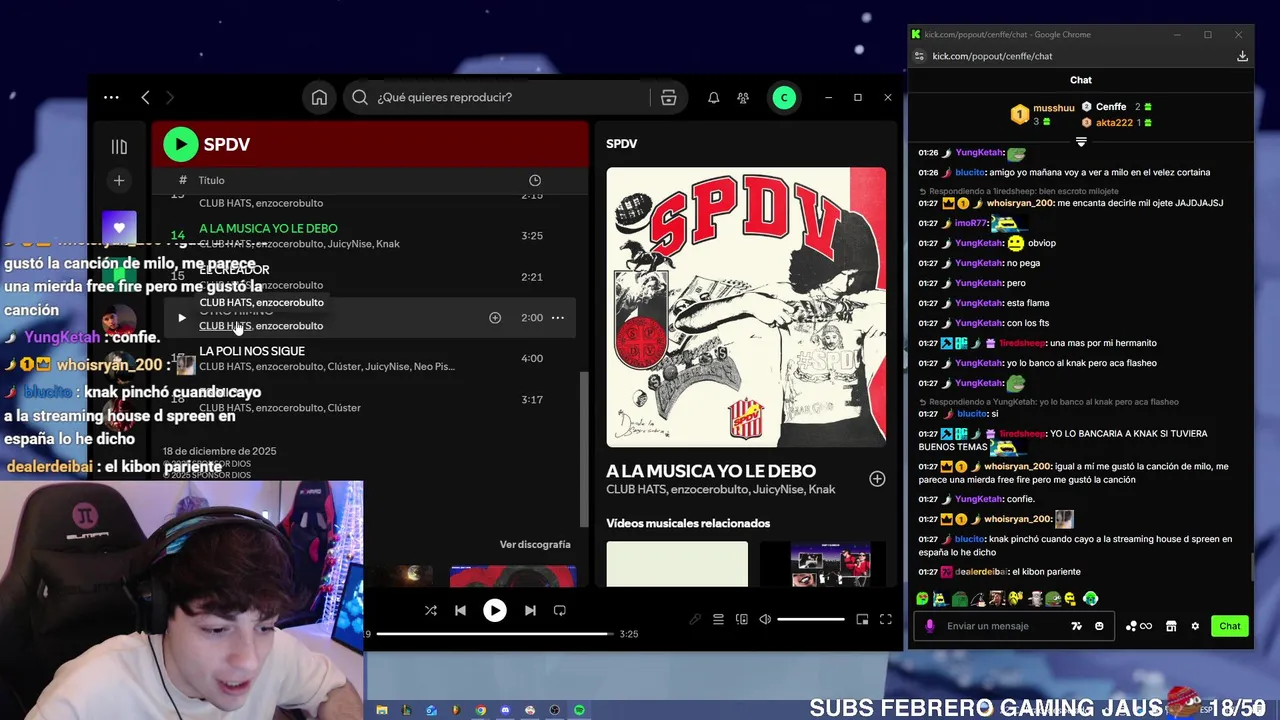The height and width of the screenshot is (720, 1280).
Task: Open Kick chat settings gear
Action: (1195, 626)
